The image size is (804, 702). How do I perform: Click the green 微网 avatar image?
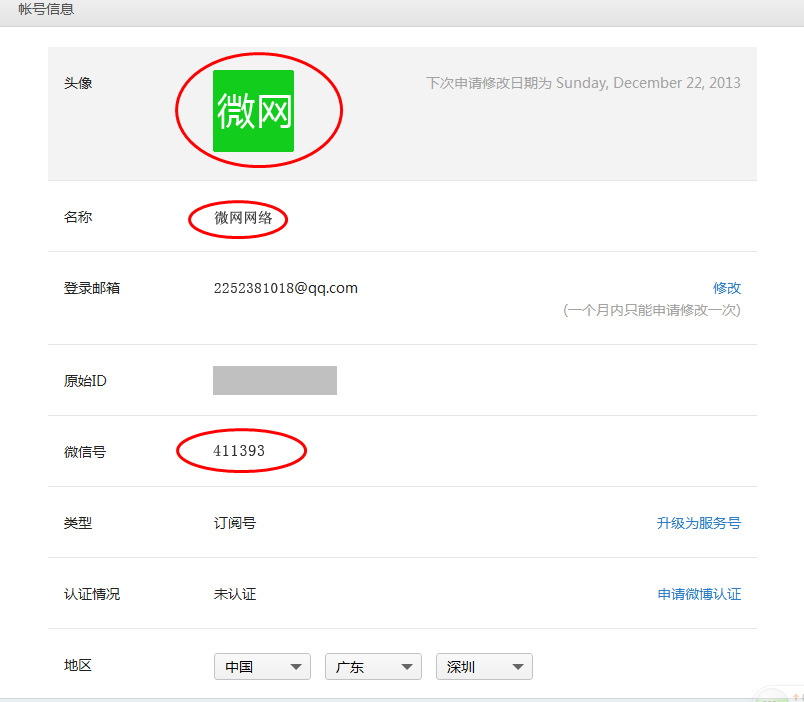click(x=253, y=111)
